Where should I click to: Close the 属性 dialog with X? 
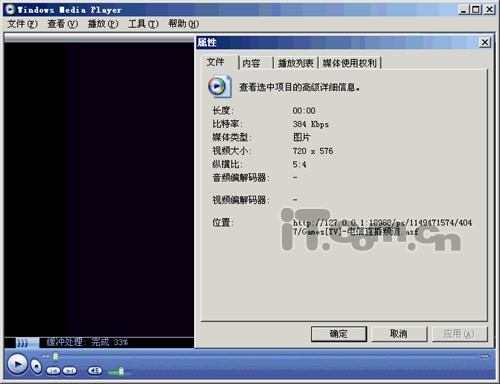485,42
